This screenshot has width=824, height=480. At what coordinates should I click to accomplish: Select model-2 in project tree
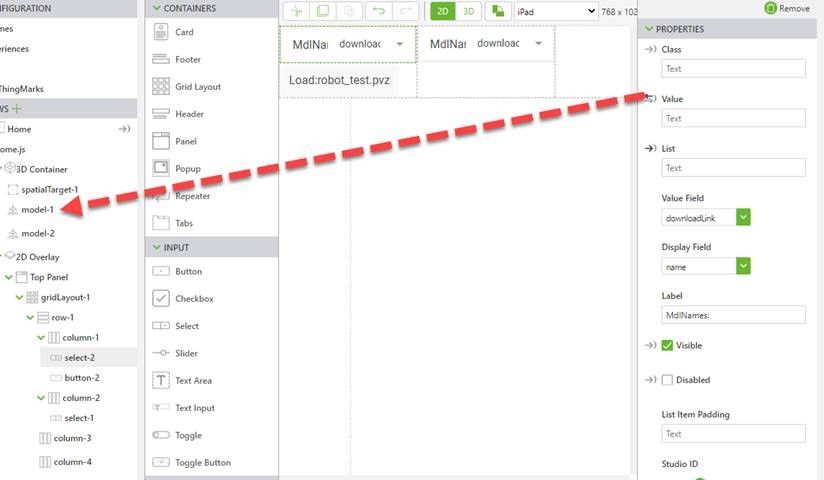click(x=37, y=233)
